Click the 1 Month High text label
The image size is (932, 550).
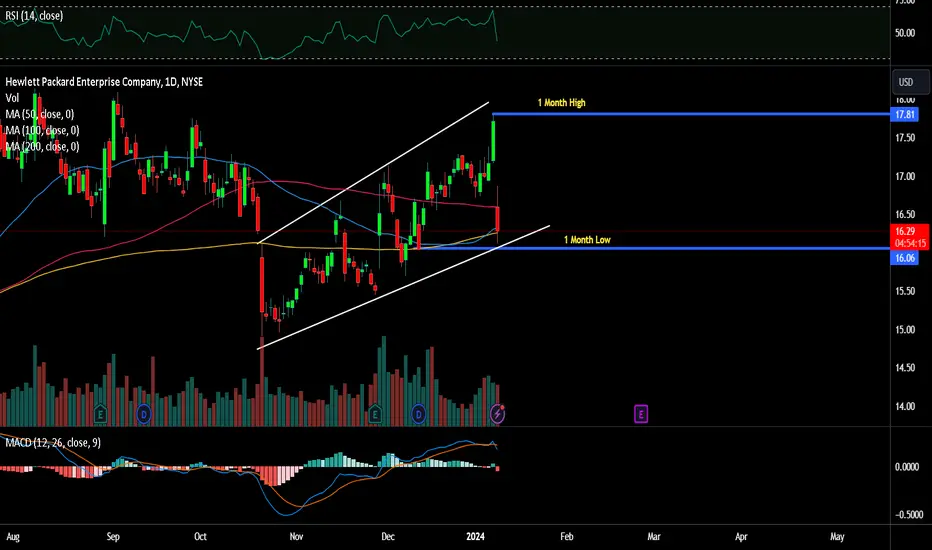coord(562,103)
